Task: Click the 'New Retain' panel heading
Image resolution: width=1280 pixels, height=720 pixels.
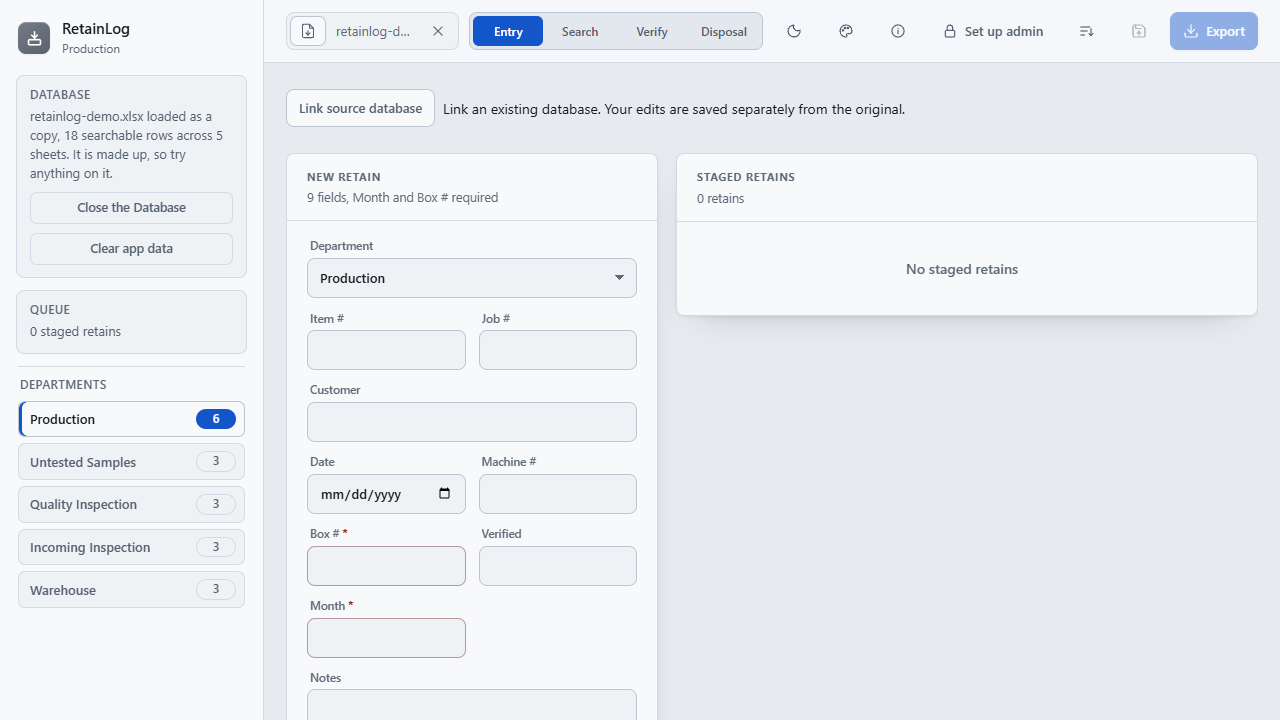Action: click(344, 177)
